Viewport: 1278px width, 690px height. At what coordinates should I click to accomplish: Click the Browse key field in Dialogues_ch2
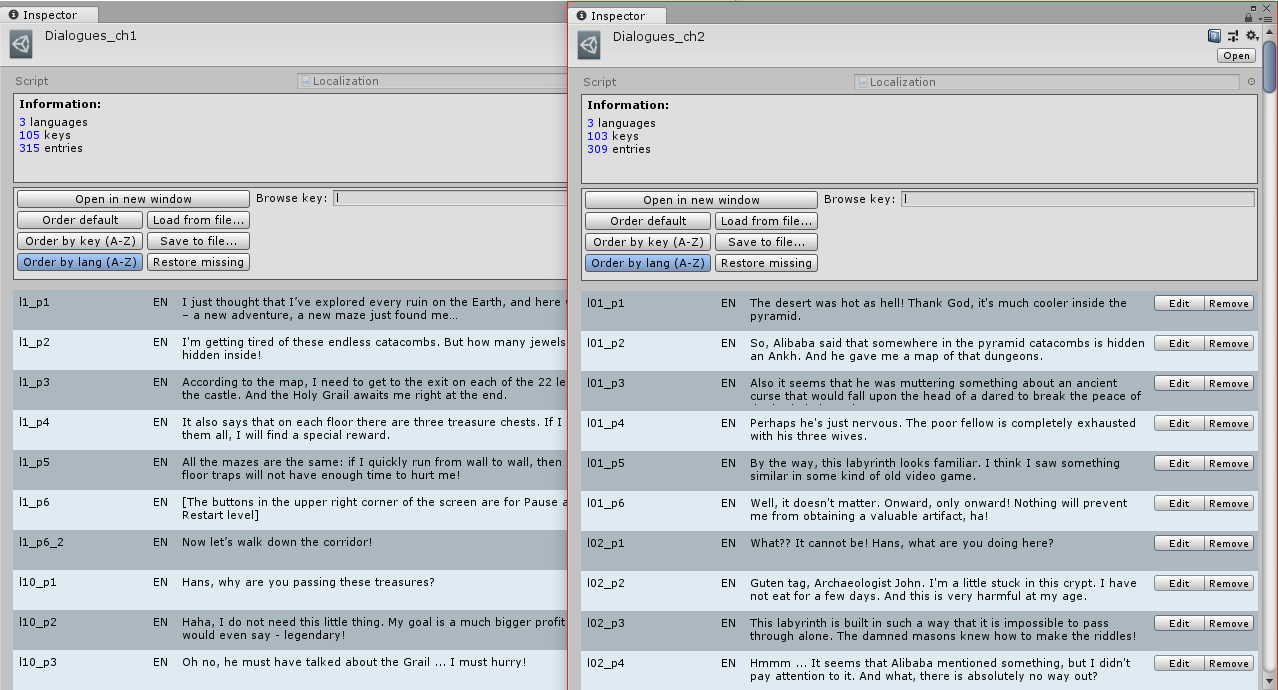pos(1077,199)
